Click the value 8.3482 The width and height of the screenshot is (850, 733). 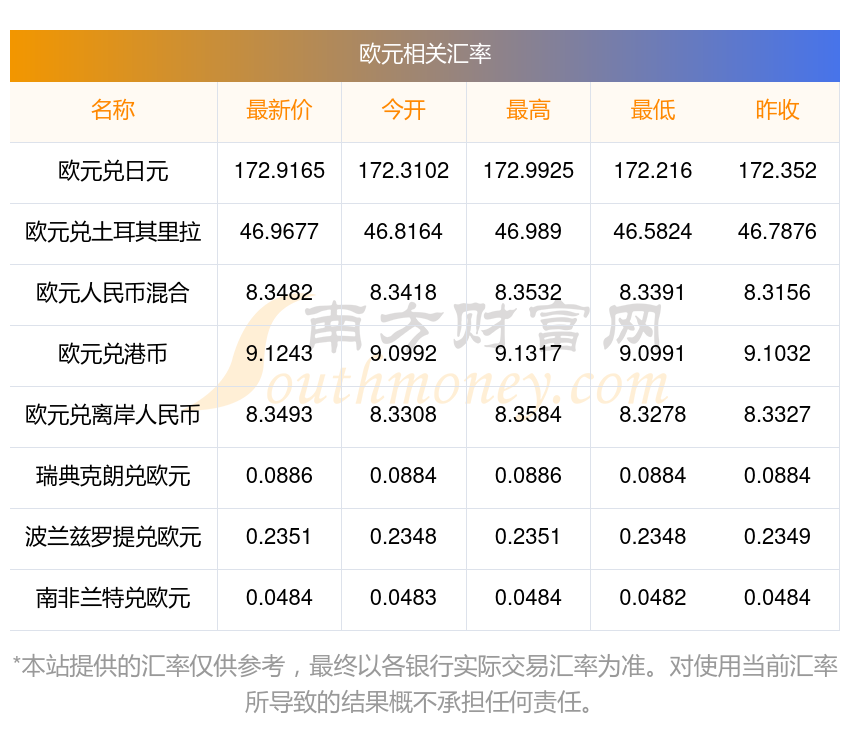click(279, 293)
